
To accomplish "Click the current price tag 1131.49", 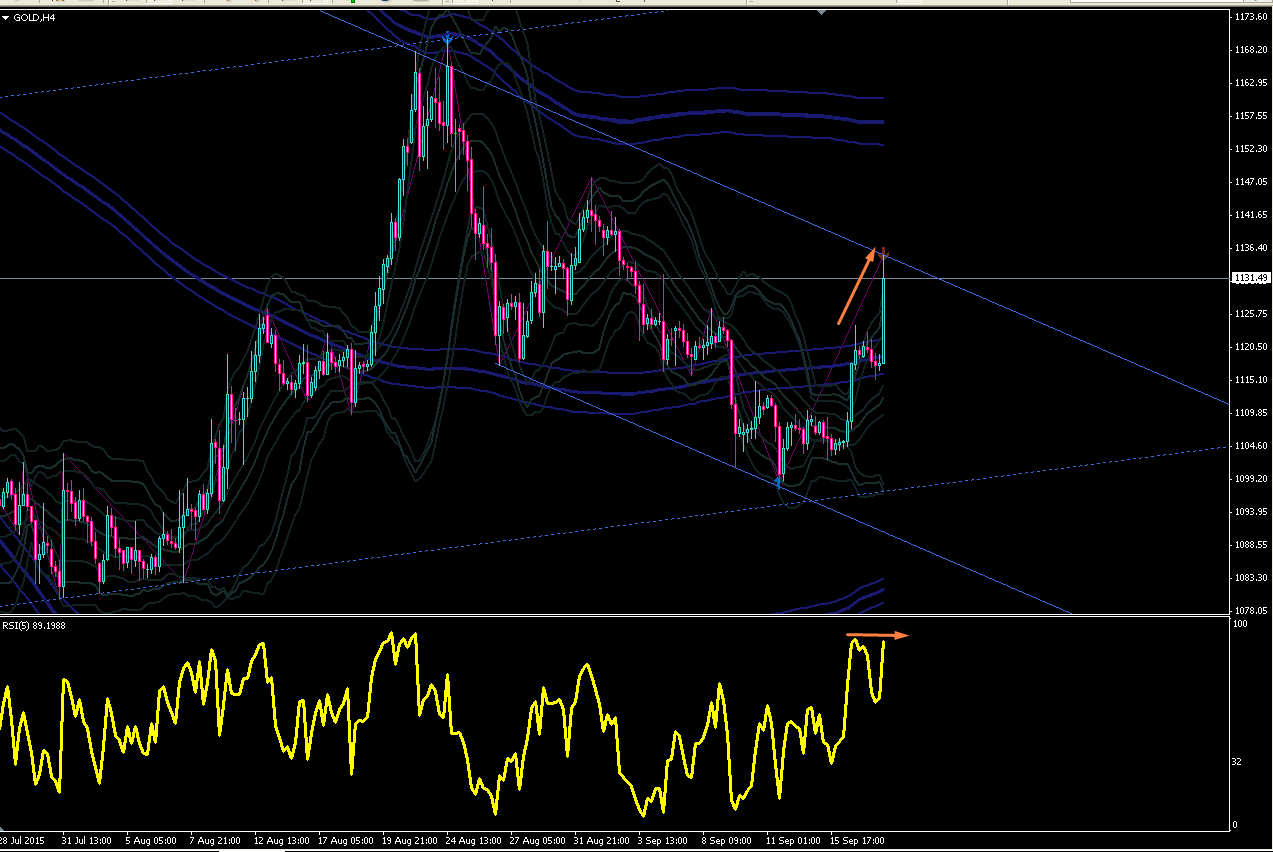I will 1251,278.
